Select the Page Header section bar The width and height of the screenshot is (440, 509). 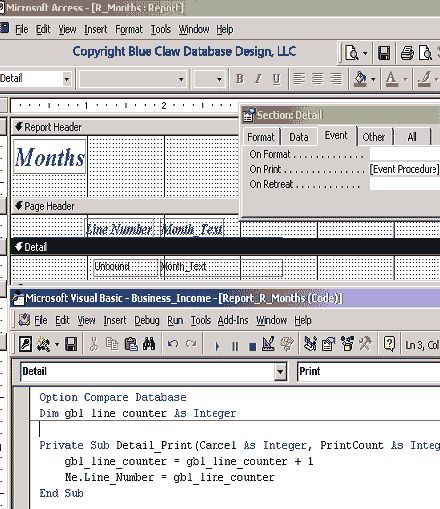(125, 206)
